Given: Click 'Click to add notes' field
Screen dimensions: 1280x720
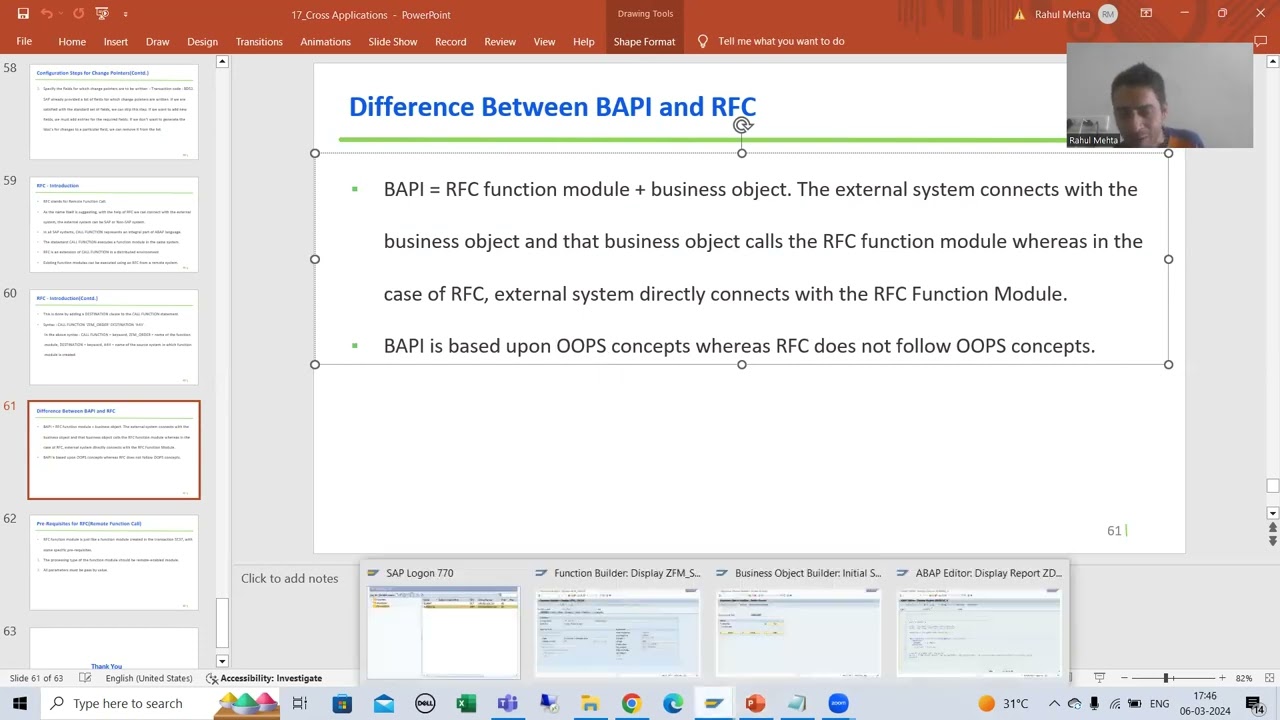Looking at the screenshot, I should point(289,578).
